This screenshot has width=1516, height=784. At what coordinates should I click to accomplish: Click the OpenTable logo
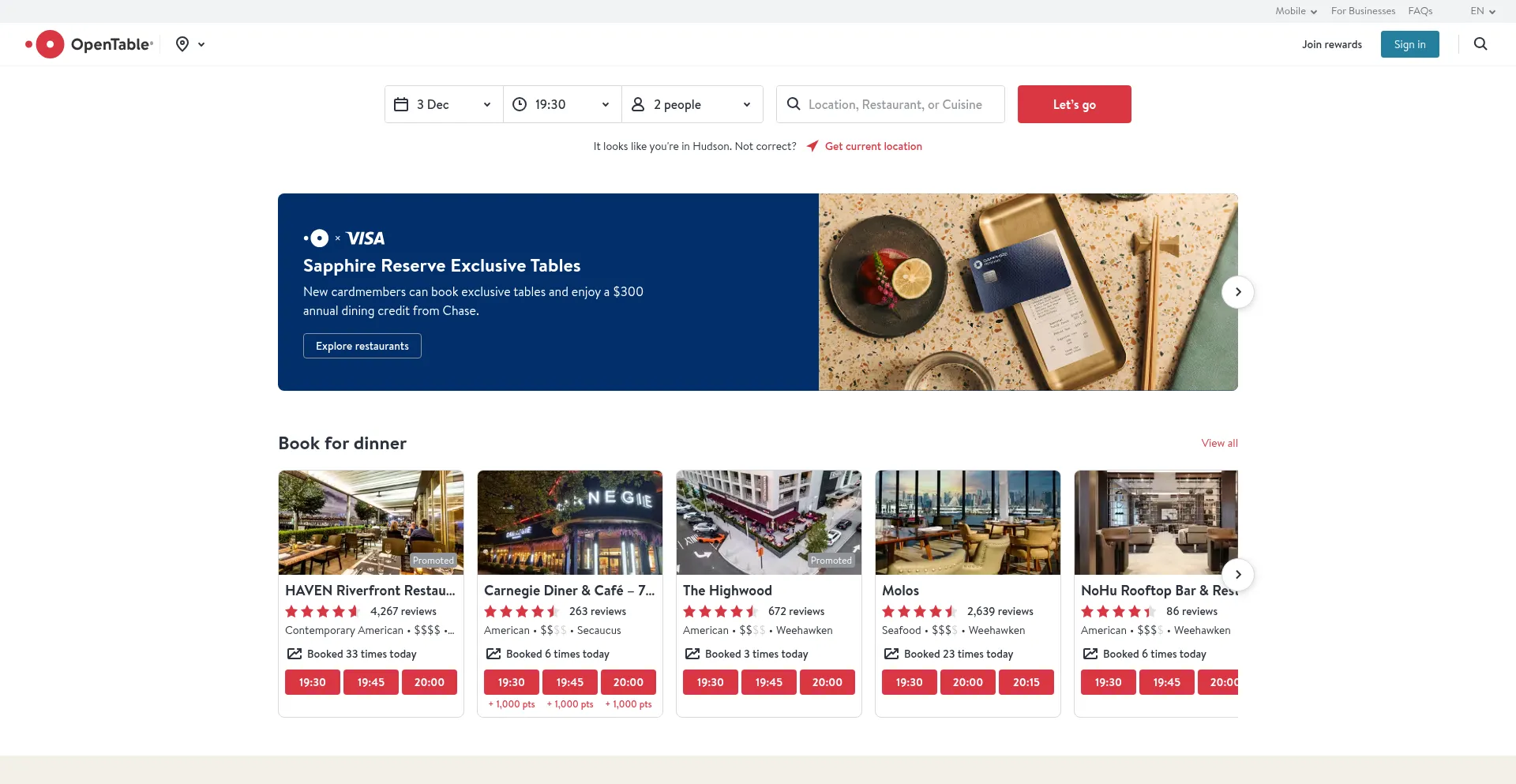(89, 44)
